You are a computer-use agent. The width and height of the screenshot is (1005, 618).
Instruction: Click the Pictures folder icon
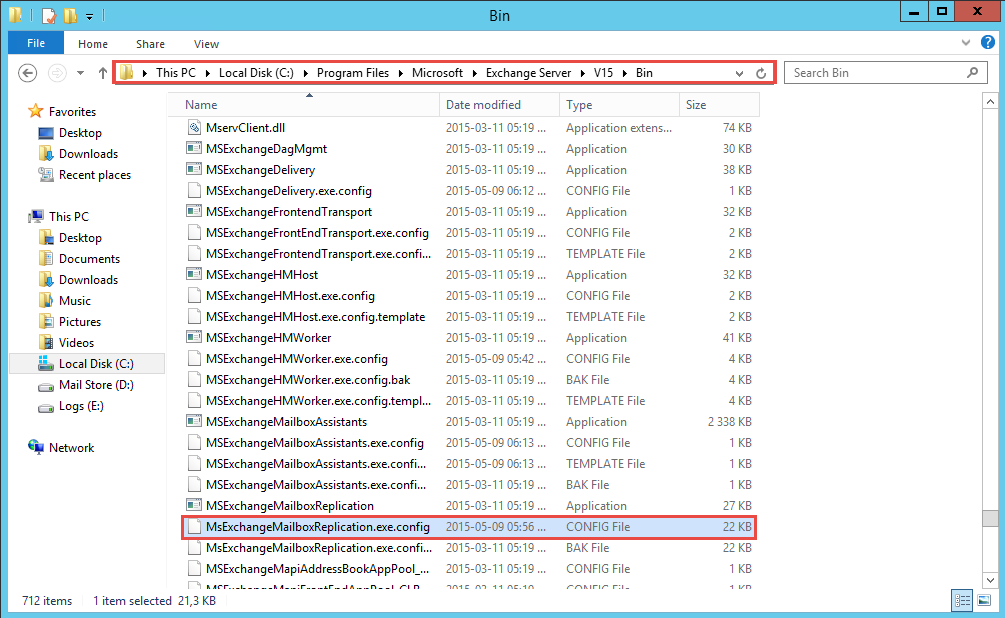coord(46,322)
